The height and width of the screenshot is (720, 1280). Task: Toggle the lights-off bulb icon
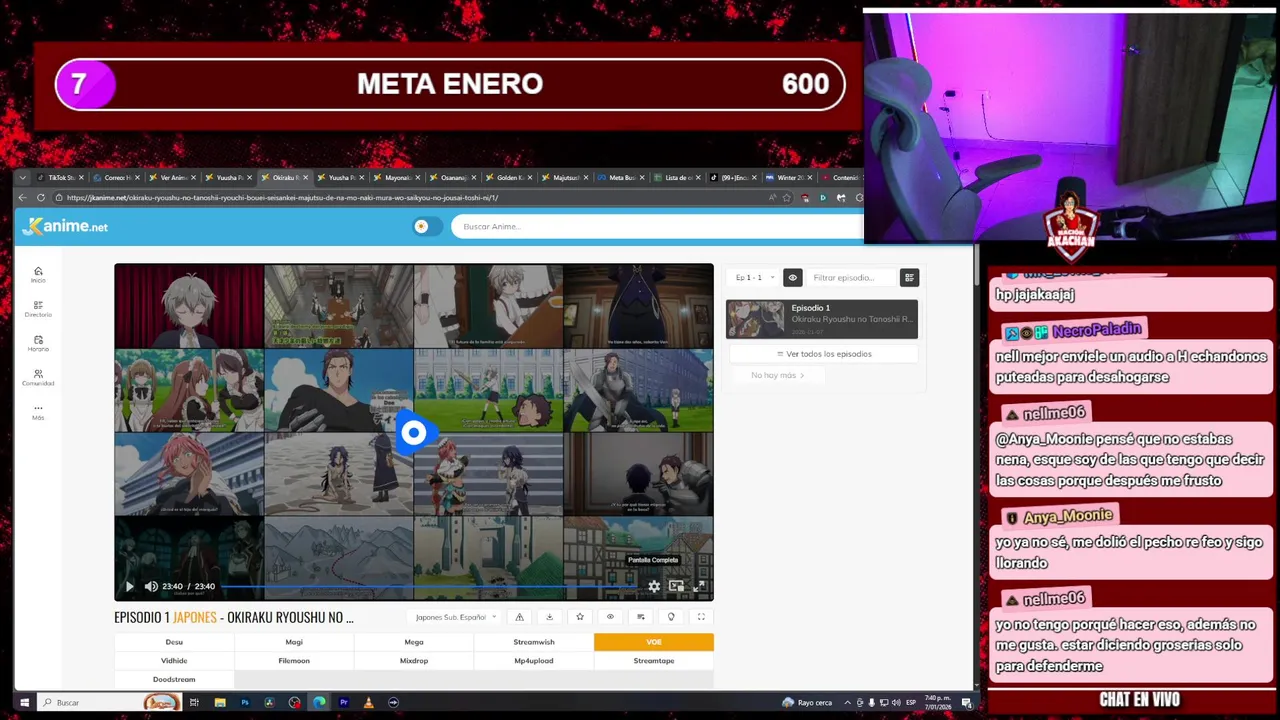point(671,617)
